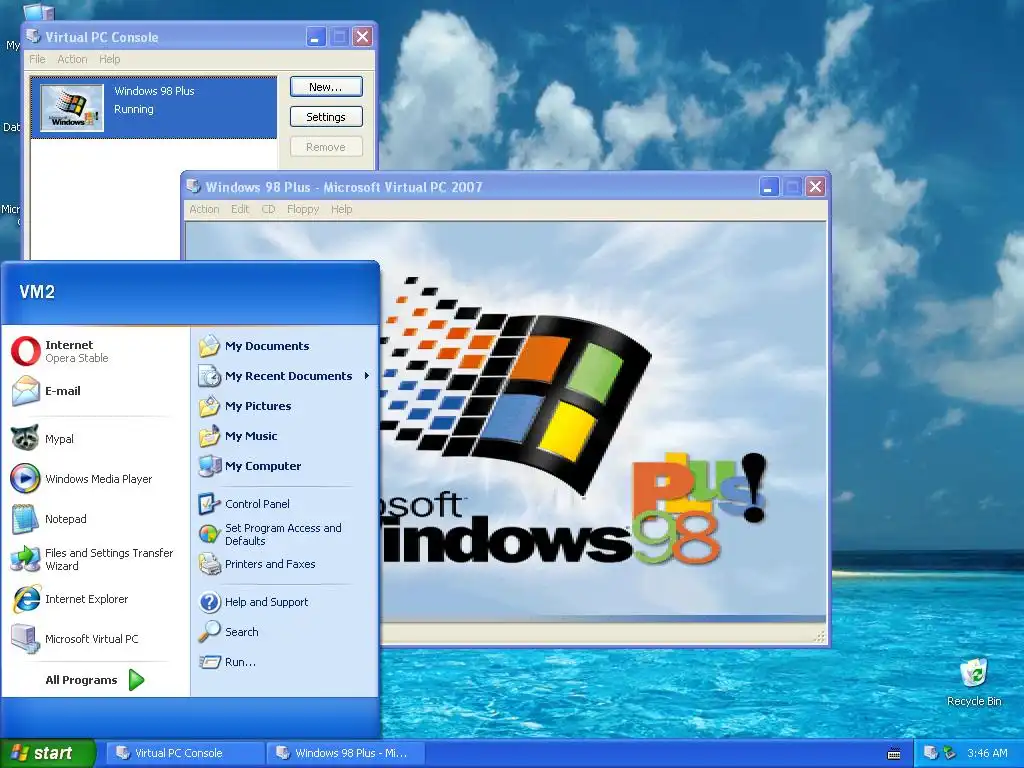Click the Remove button in Console
The width and height of the screenshot is (1024, 768).
pos(326,147)
